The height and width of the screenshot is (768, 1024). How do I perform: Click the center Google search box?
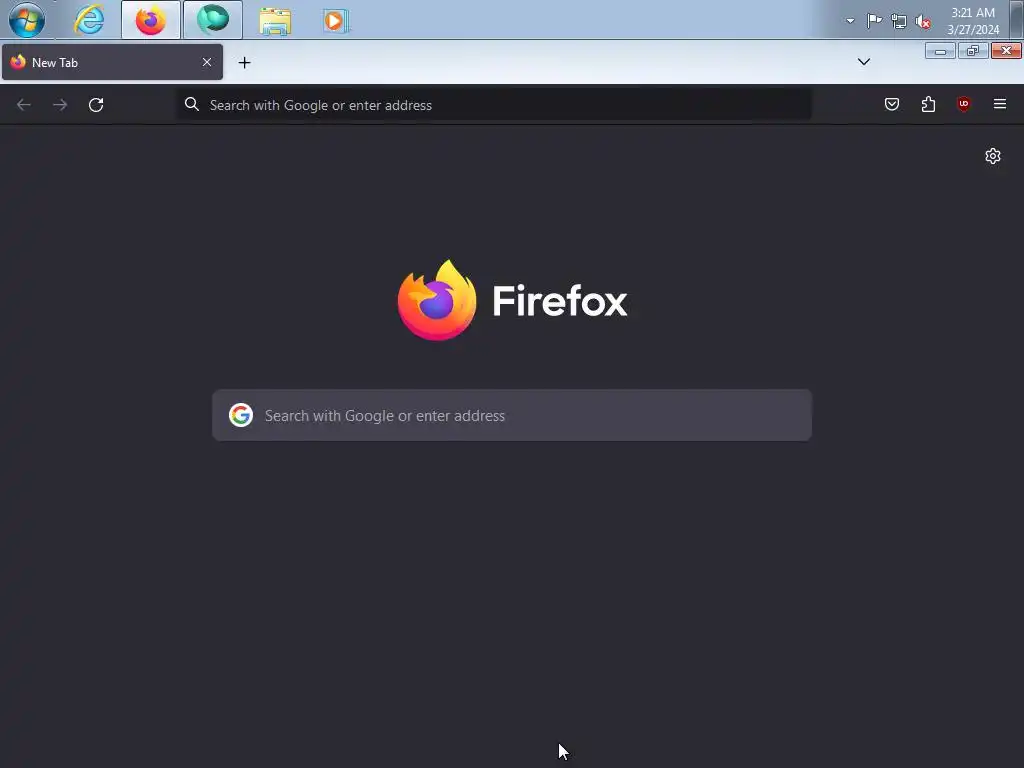(512, 415)
